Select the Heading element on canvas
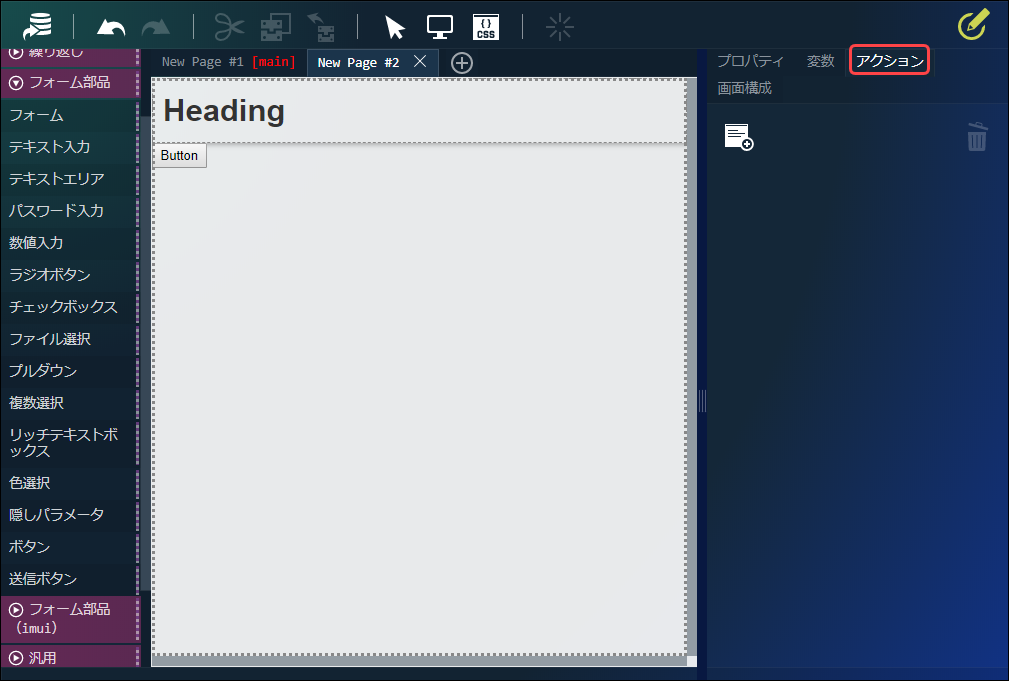Image resolution: width=1009 pixels, height=681 pixels. [x=224, y=111]
